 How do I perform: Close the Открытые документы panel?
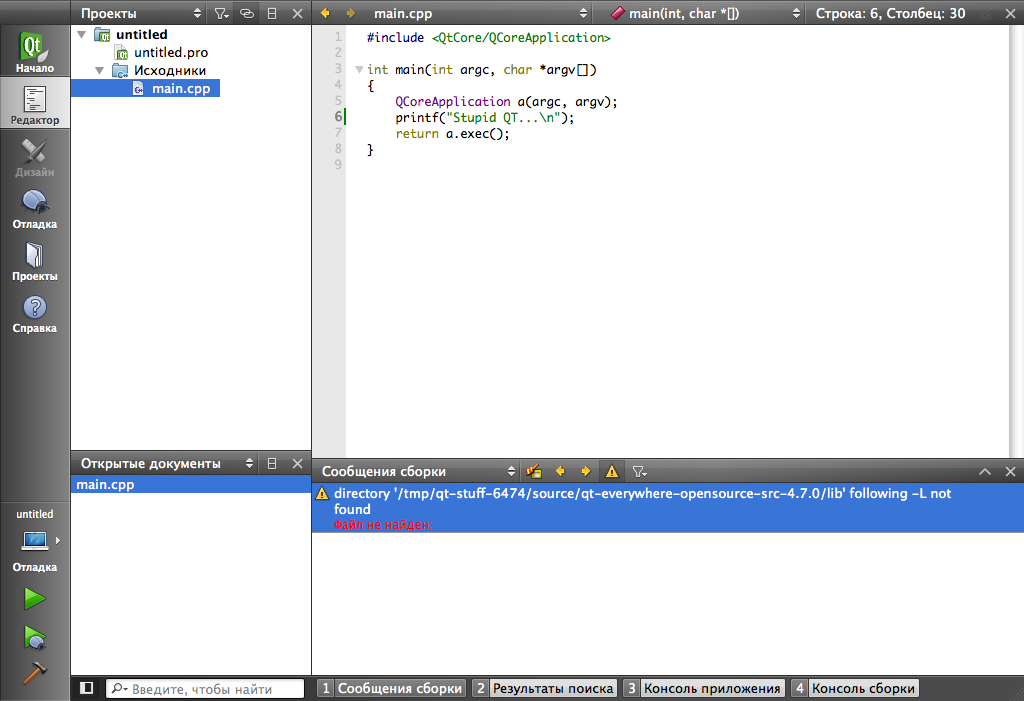tap(297, 463)
